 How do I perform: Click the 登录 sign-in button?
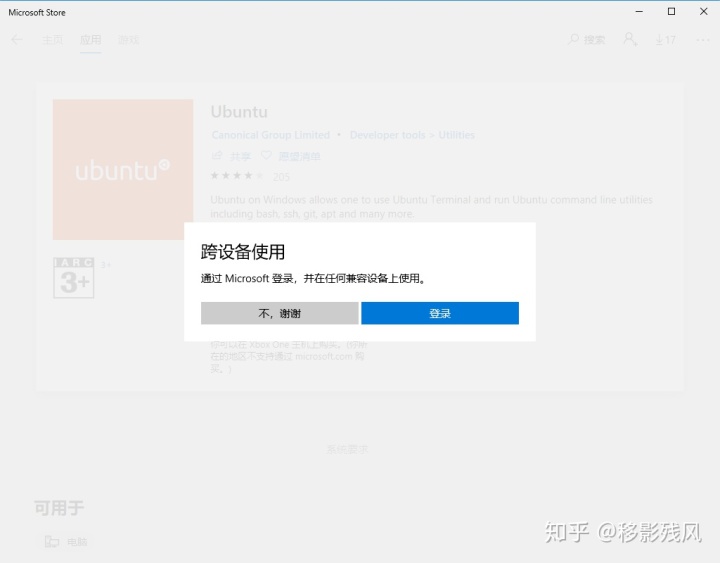[440, 313]
